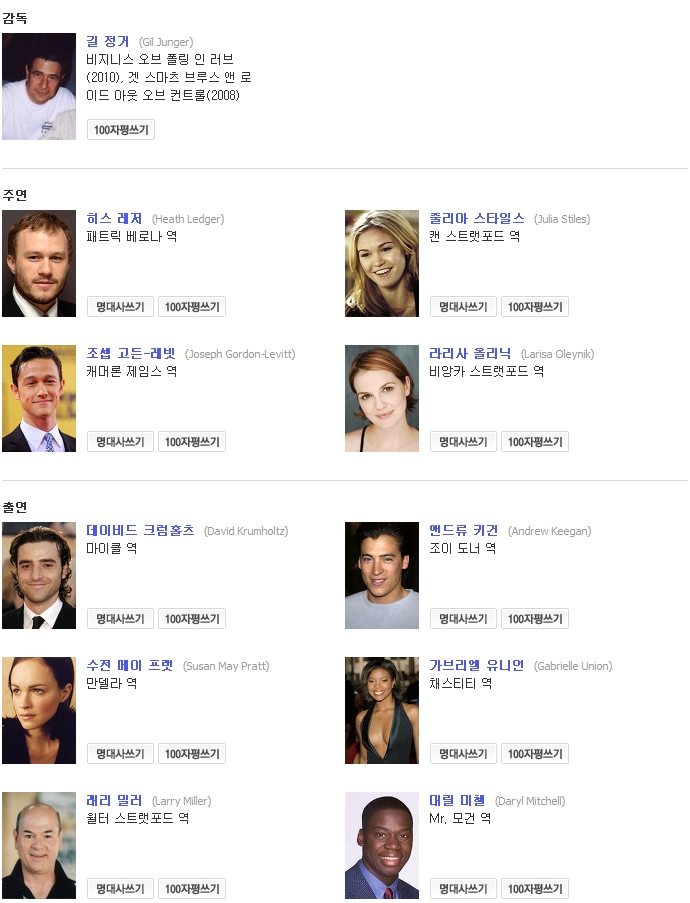
Task: Click 100자평쓰기 under director Gil Junger
Action: point(121,130)
